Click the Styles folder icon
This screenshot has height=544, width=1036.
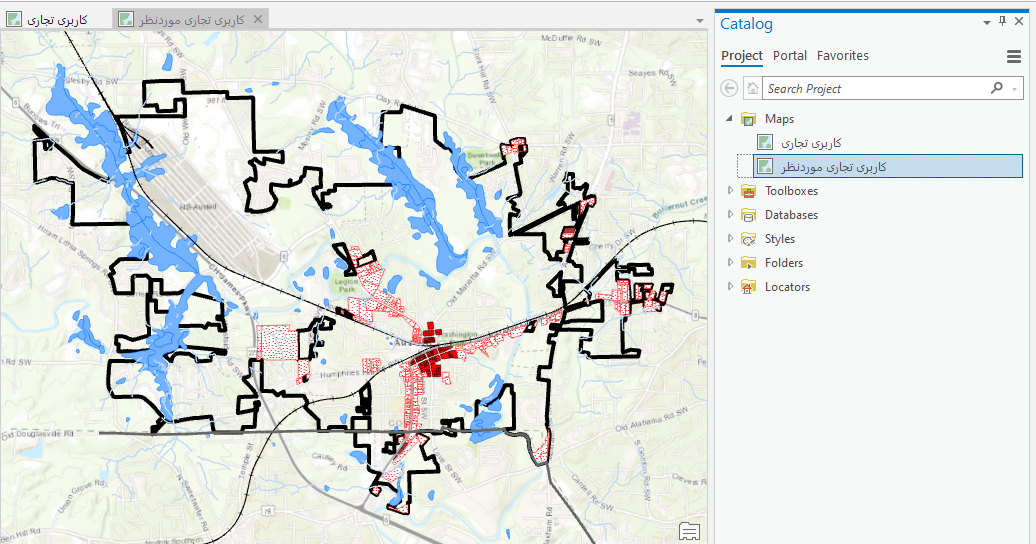pyautogui.click(x=748, y=239)
